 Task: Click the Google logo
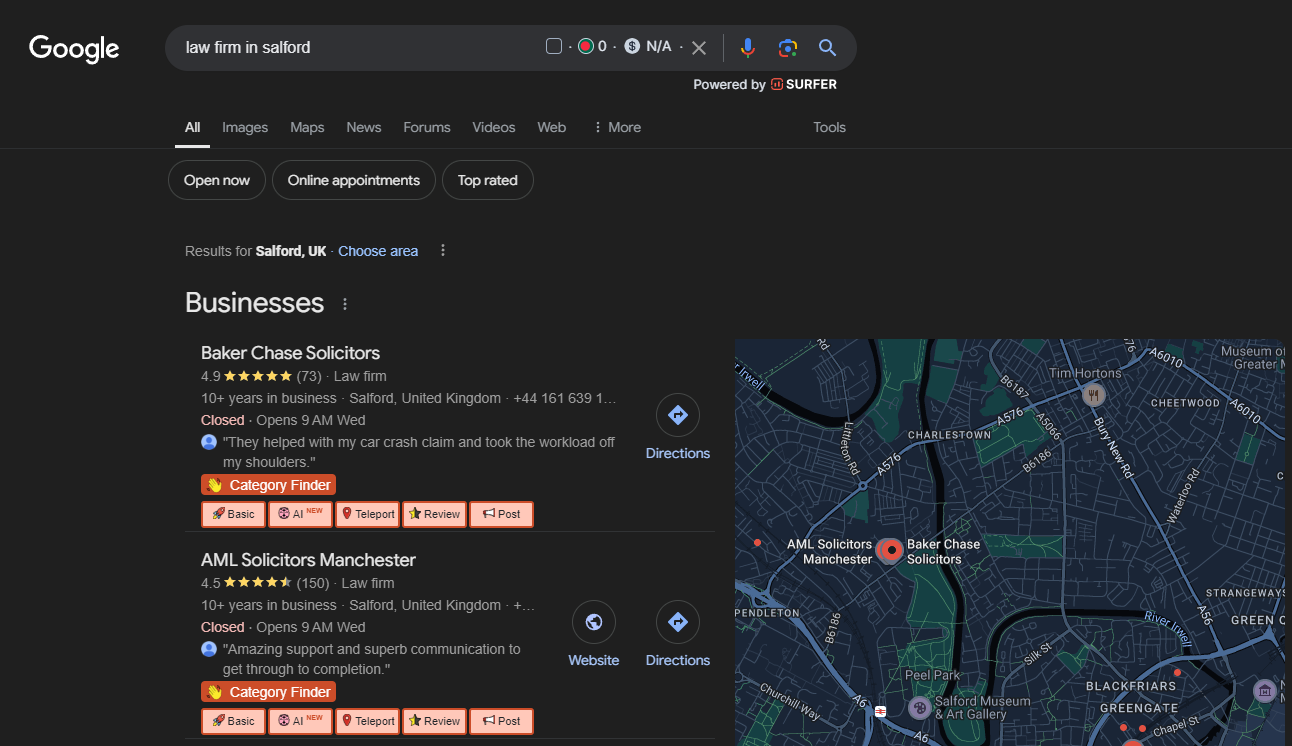point(74,48)
